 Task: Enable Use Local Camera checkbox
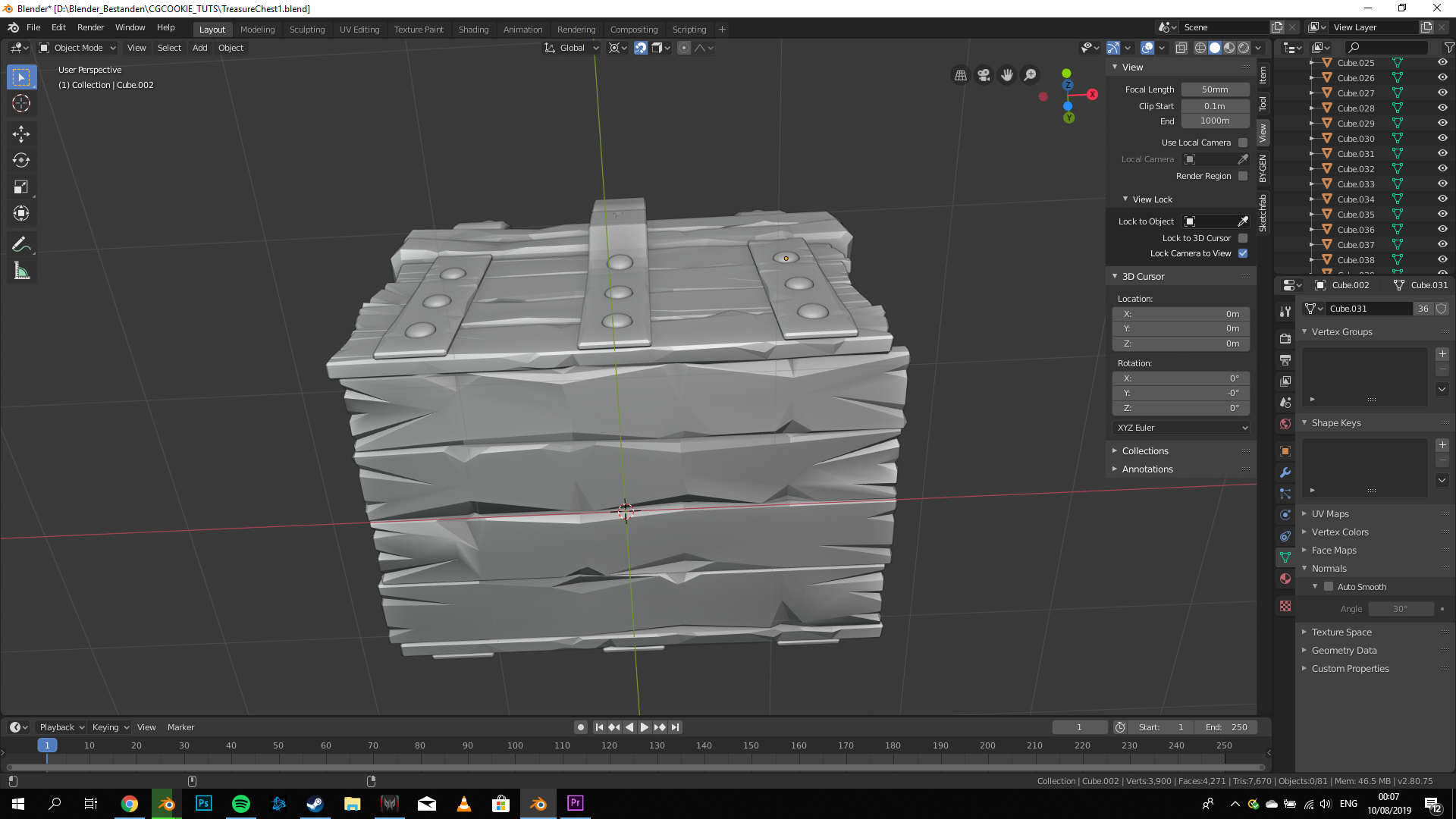point(1243,143)
